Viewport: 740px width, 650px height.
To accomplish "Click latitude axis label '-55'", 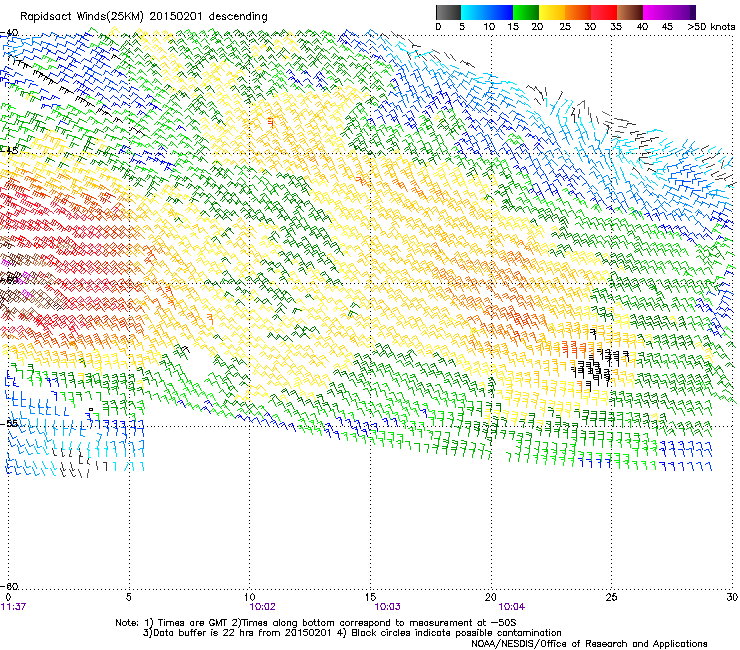I will (9, 423).
